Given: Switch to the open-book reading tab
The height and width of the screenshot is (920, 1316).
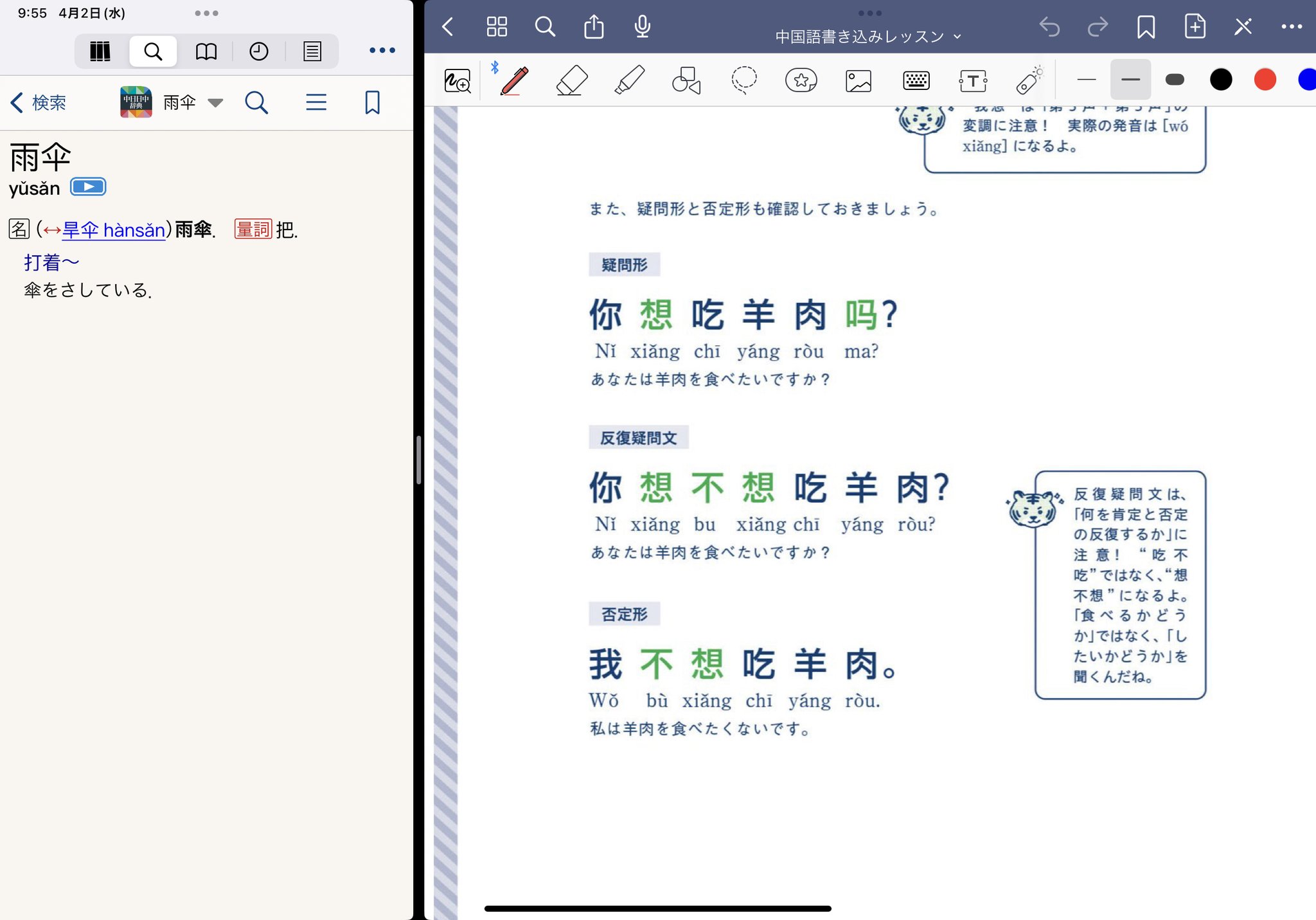Looking at the screenshot, I should click(x=206, y=51).
